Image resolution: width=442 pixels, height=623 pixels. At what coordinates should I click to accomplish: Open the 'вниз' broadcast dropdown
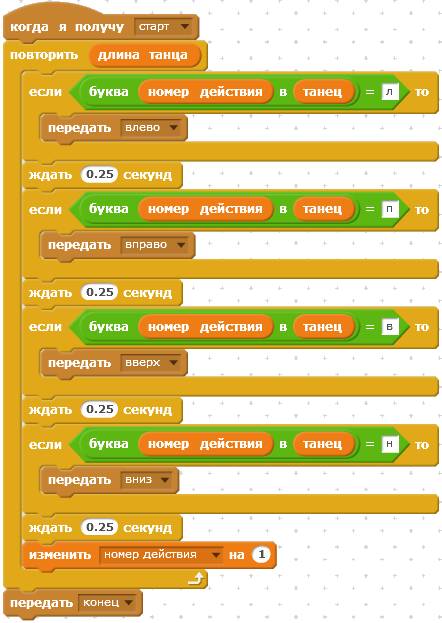pyautogui.click(x=146, y=480)
